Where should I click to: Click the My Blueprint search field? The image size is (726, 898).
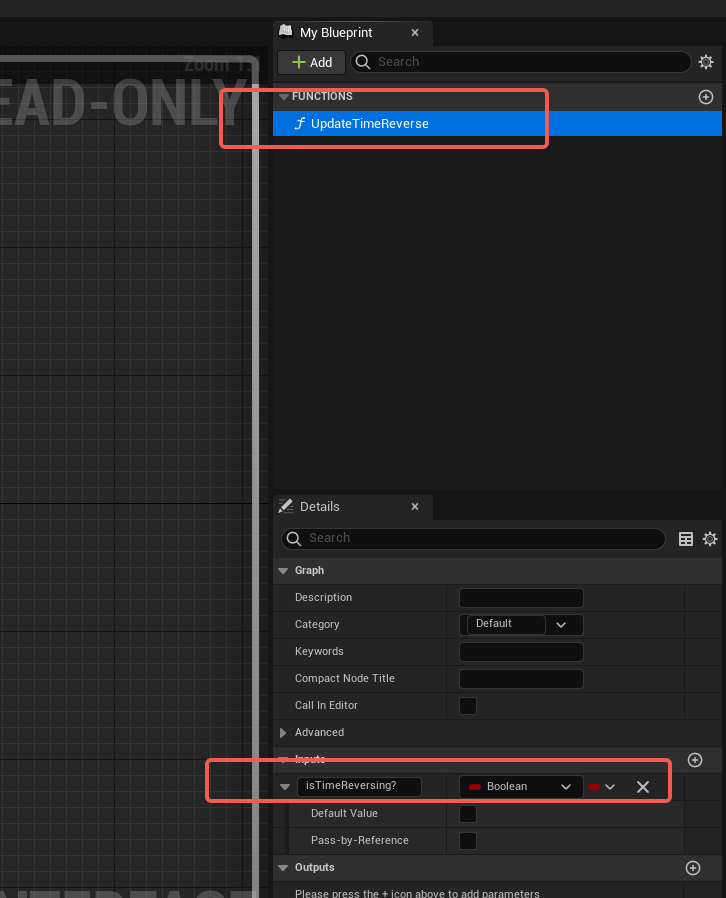(520, 62)
